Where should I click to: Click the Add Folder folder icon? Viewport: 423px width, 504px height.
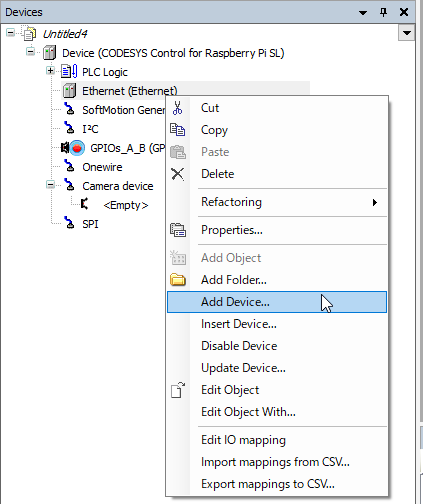[x=178, y=280]
